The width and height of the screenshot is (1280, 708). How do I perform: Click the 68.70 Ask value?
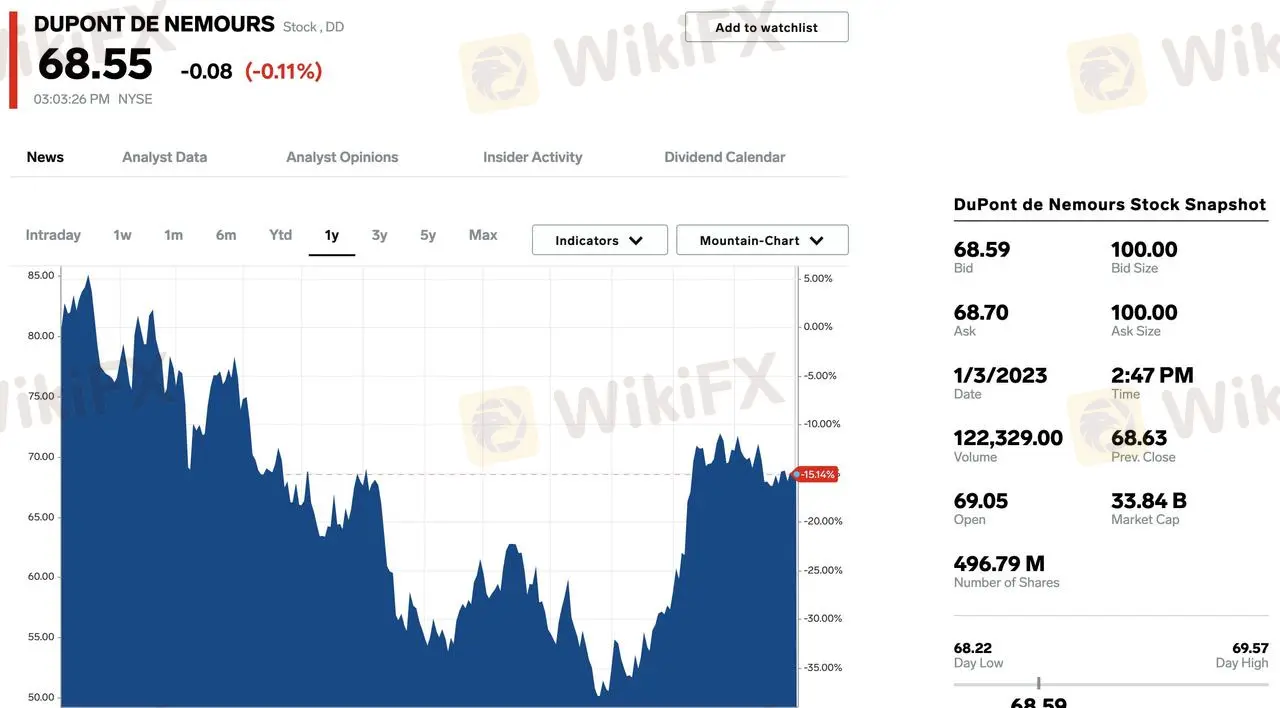click(x=981, y=312)
